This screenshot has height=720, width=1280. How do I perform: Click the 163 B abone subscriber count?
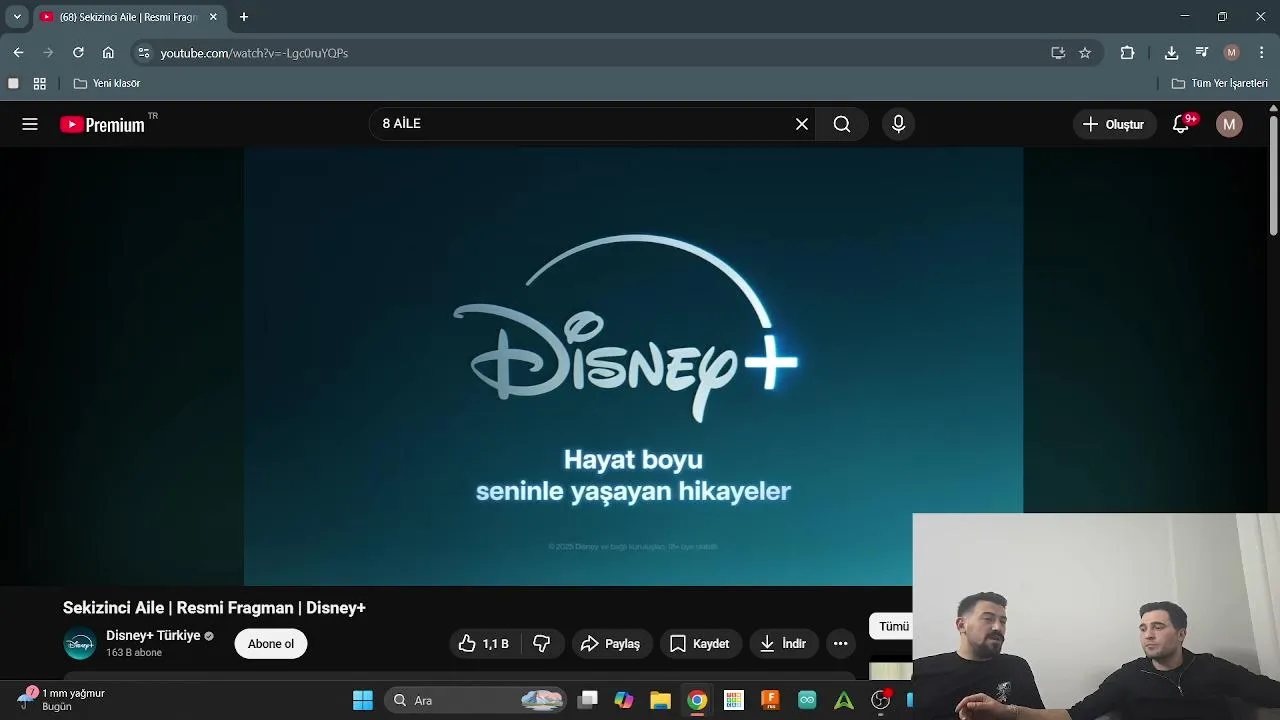click(134, 653)
